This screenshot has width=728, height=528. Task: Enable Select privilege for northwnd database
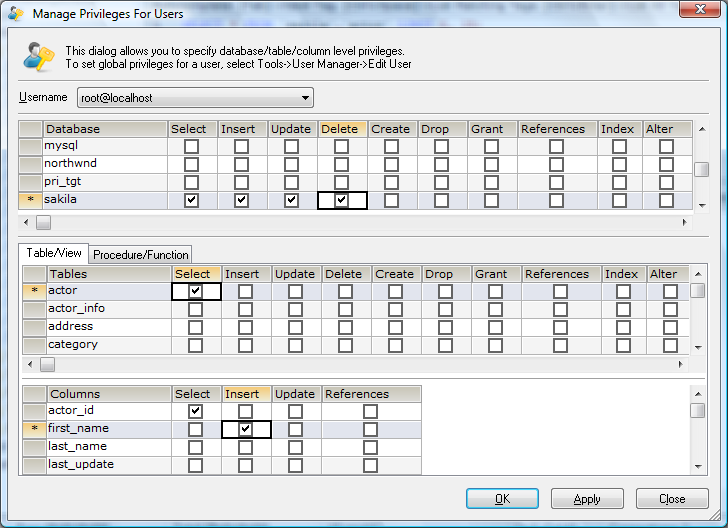point(192,164)
